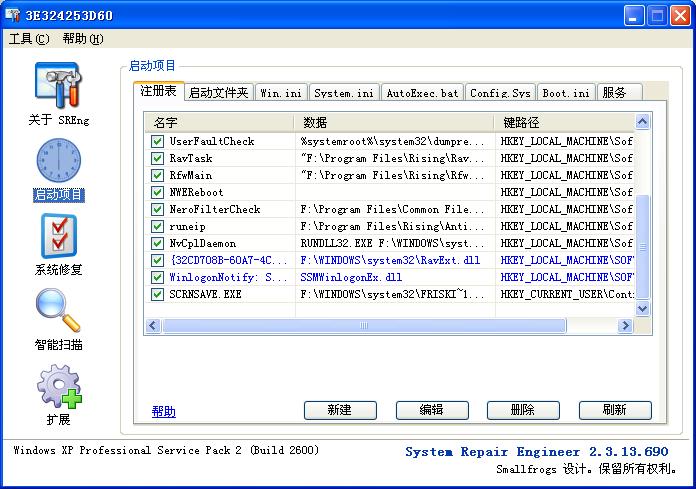Viewport: 696px width, 489px height.
Task: Sort by the 名字 column header
Action: click(x=220, y=122)
